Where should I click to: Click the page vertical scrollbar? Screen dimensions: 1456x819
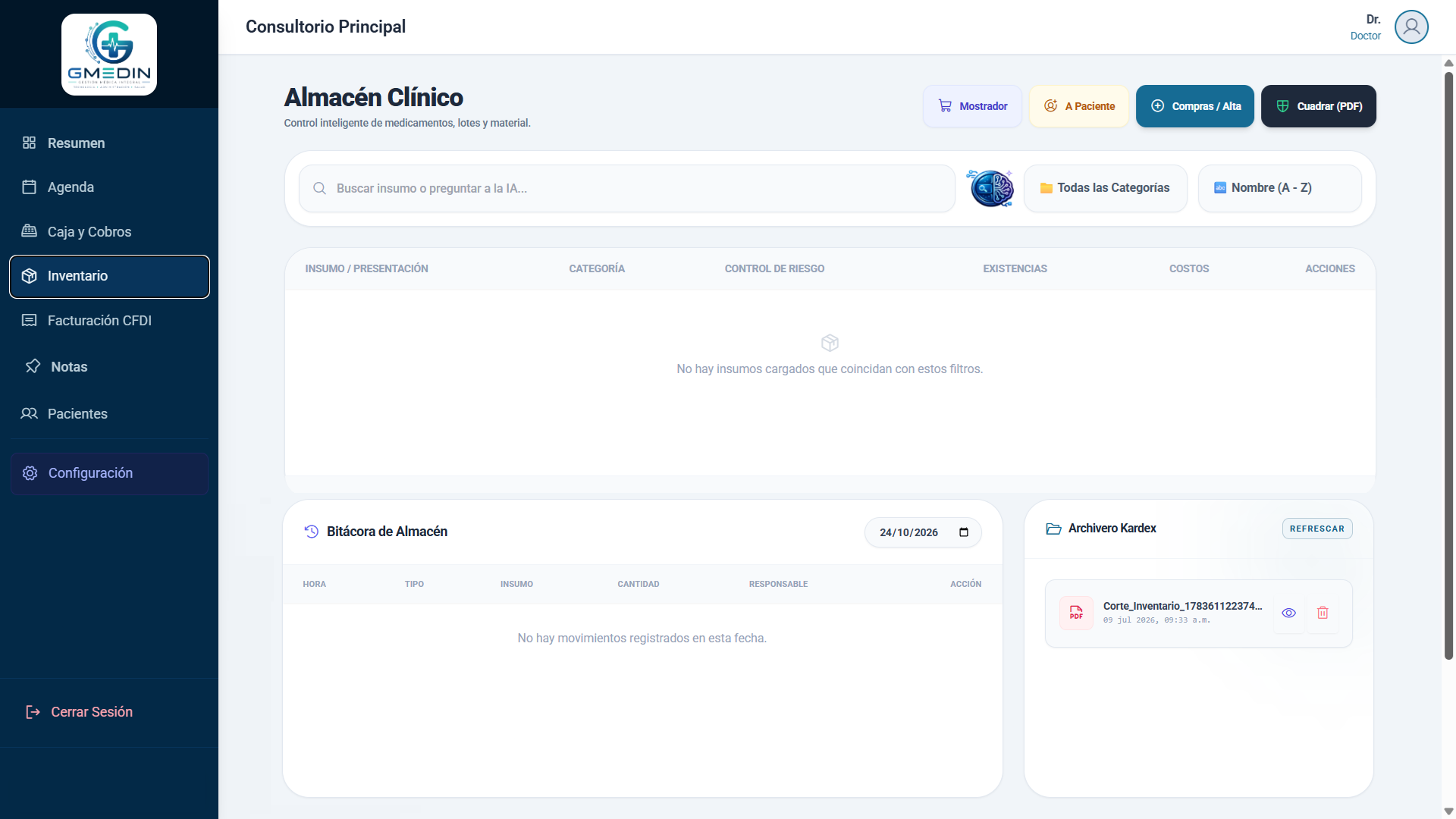1448,364
